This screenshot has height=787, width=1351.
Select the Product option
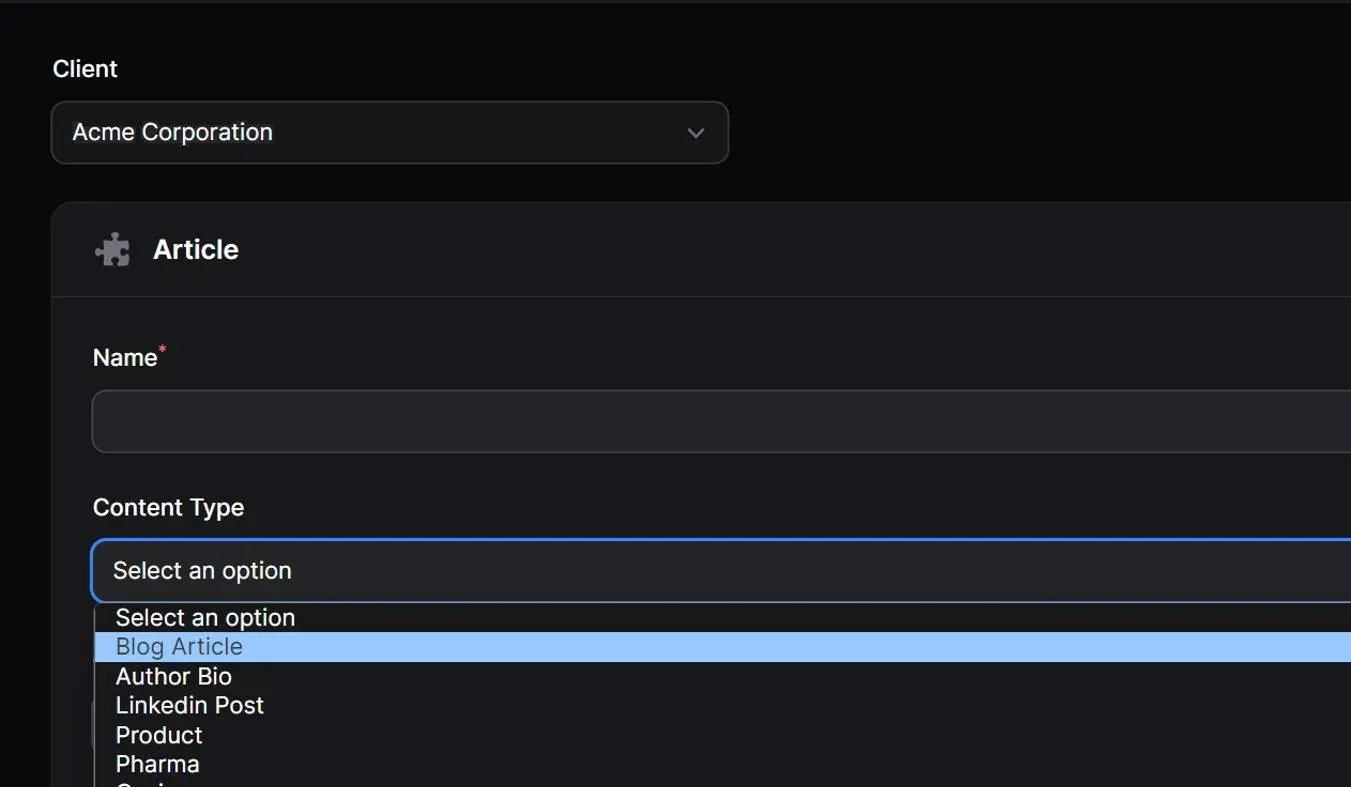coord(159,735)
